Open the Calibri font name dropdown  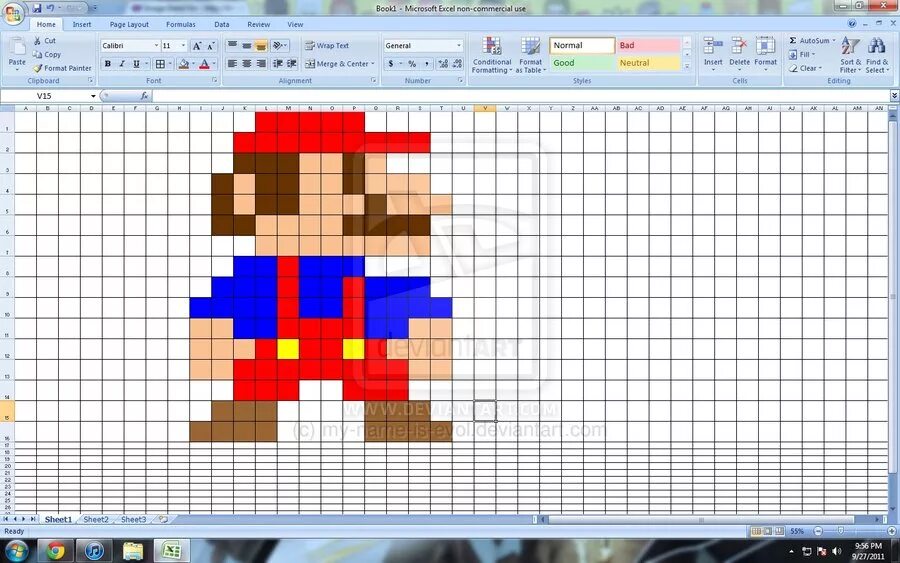point(156,45)
